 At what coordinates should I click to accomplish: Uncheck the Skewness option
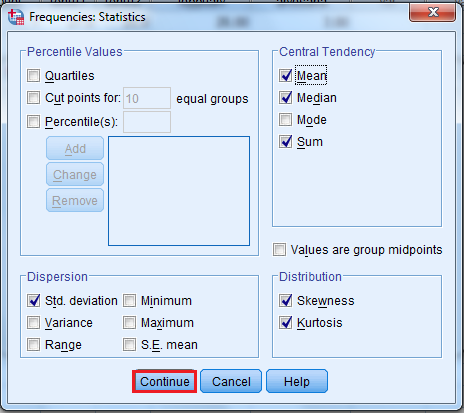[x=286, y=300]
